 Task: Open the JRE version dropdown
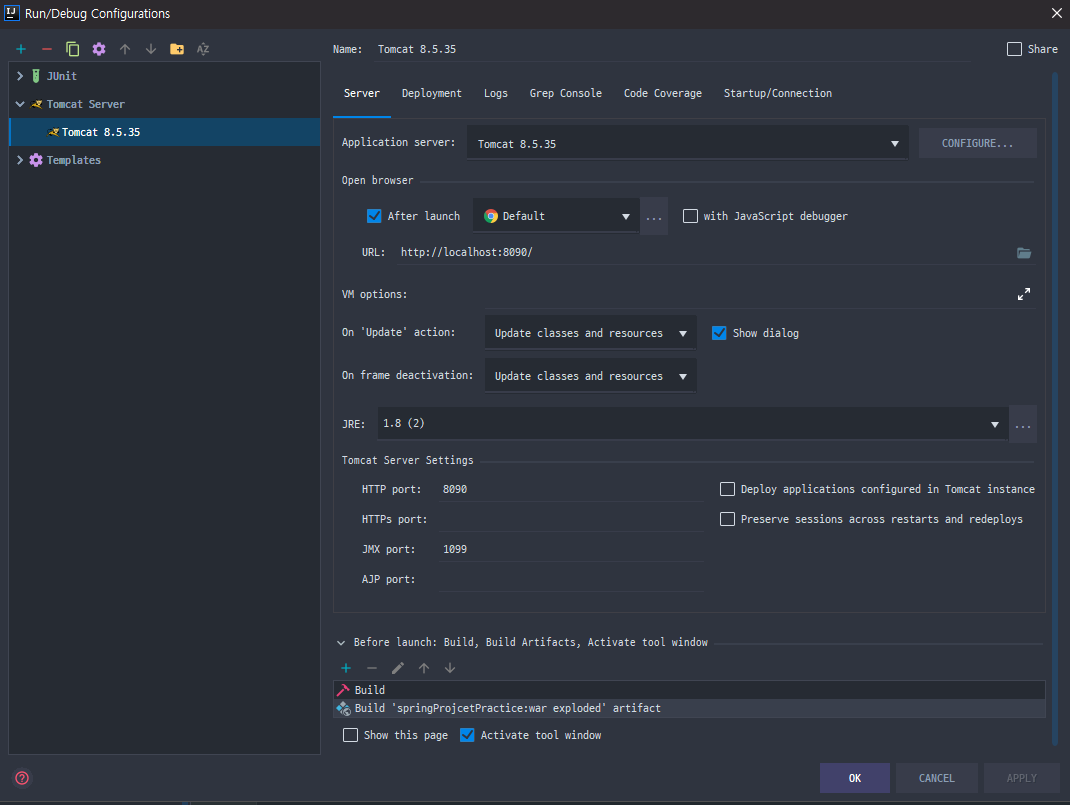pyautogui.click(x=693, y=424)
